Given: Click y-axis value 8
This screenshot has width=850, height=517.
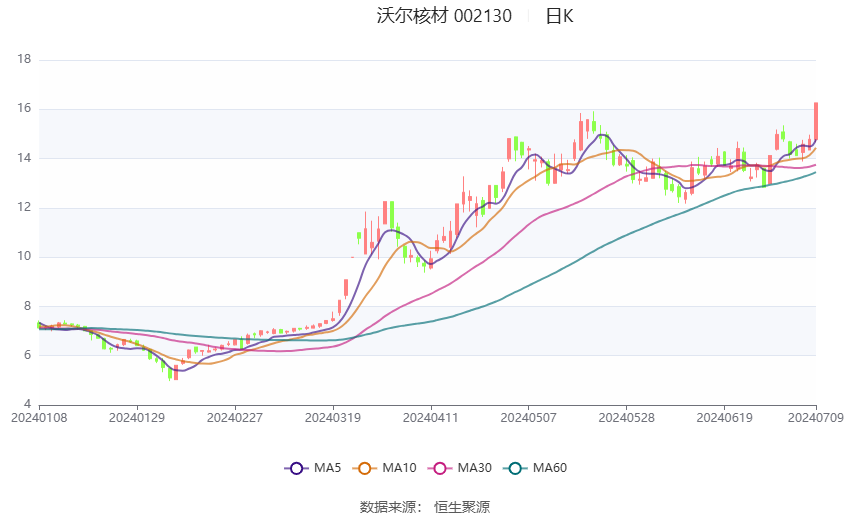Looking at the screenshot, I should click(x=28, y=306).
